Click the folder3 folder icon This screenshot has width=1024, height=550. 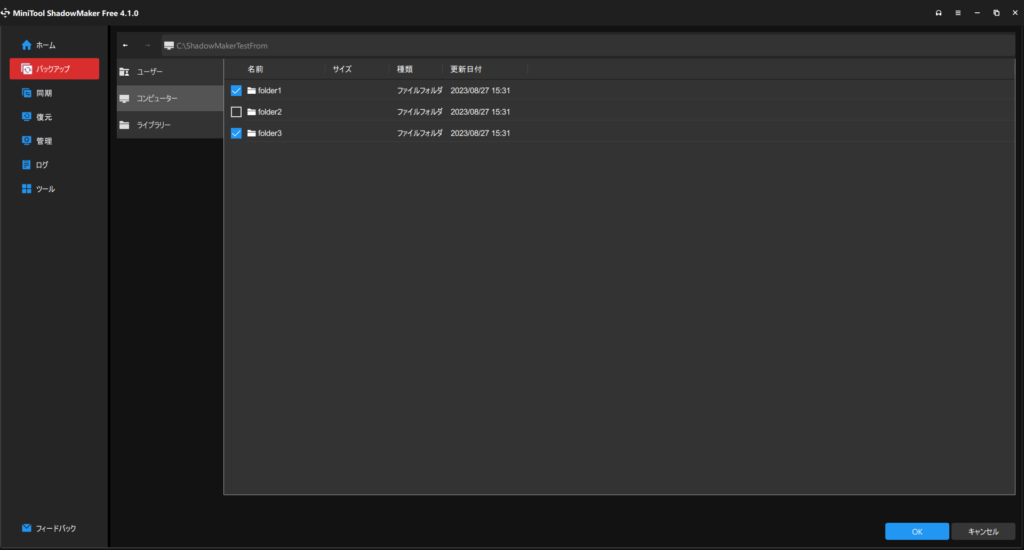tap(251, 133)
